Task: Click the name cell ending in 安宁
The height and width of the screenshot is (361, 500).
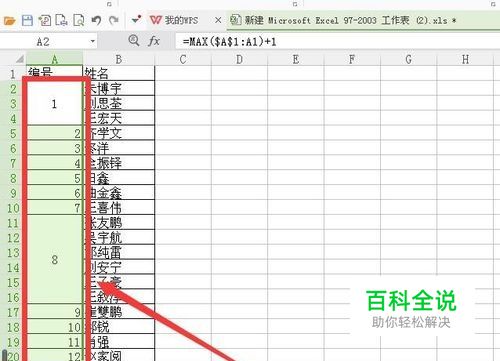Action: pos(119,267)
